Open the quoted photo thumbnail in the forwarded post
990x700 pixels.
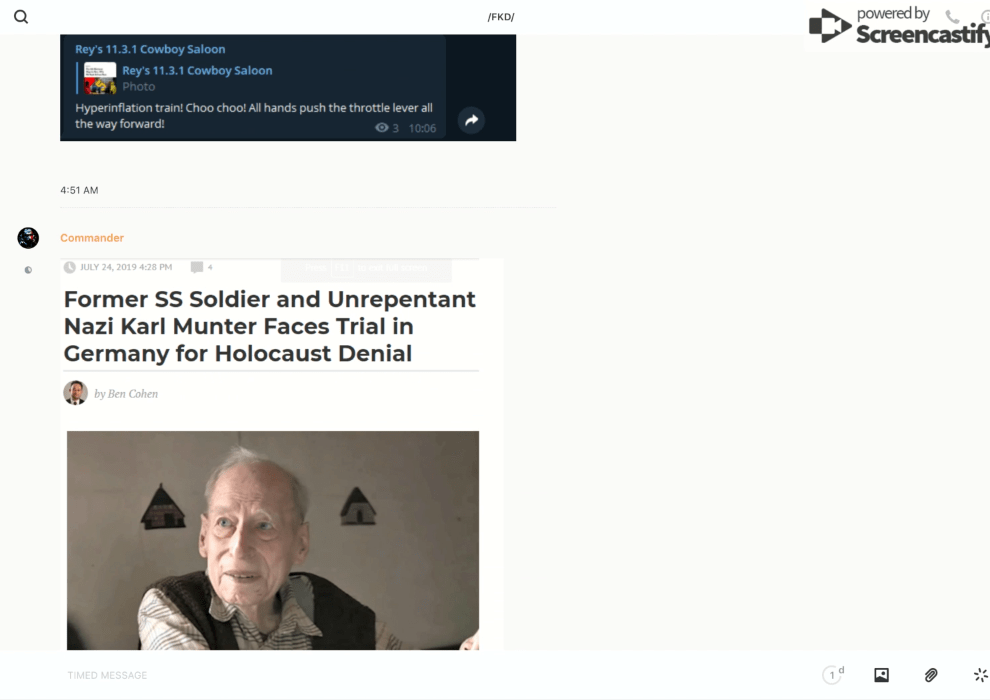[100, 78]
